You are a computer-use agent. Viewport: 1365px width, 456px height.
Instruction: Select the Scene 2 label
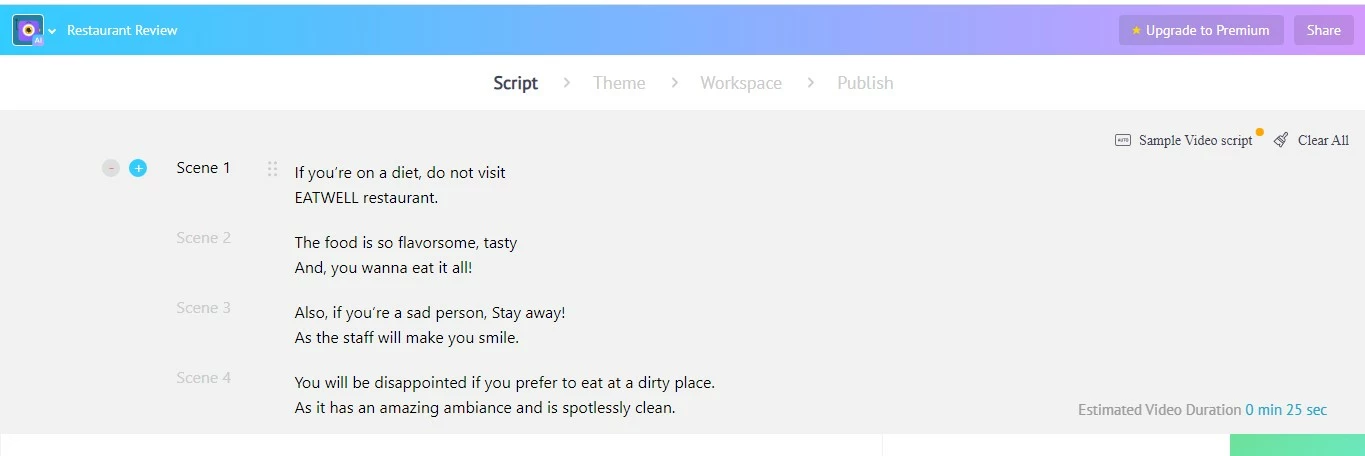click(204, 238)
